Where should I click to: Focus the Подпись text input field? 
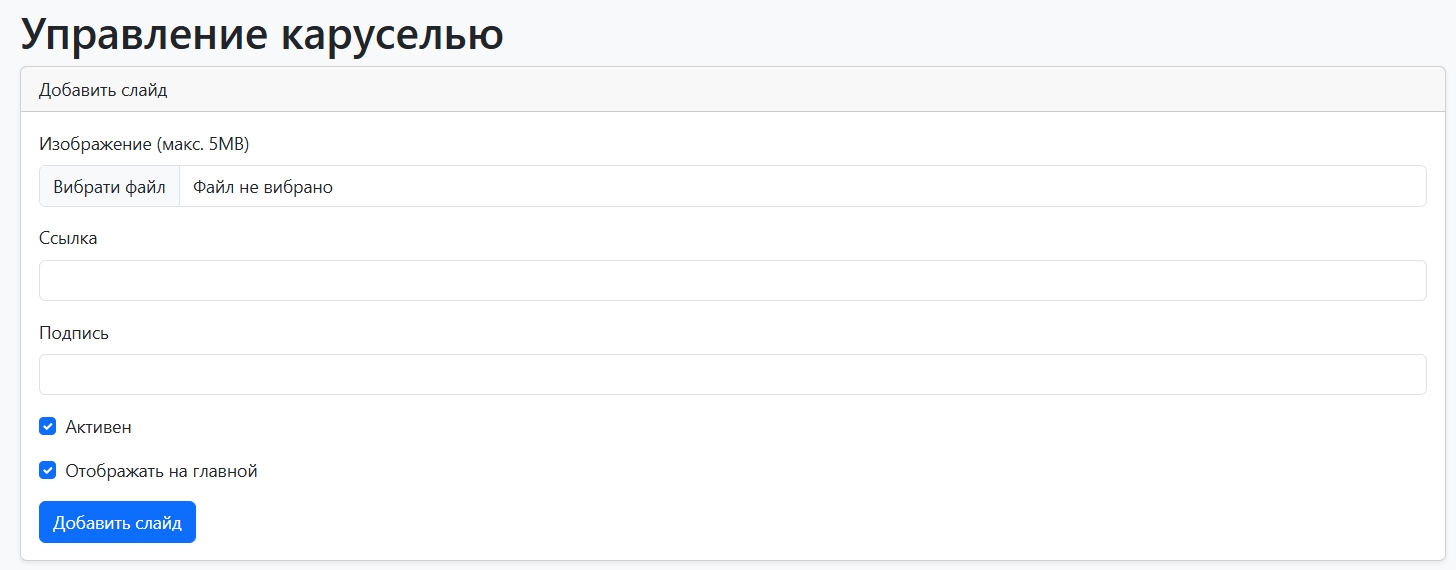(732, 375)
